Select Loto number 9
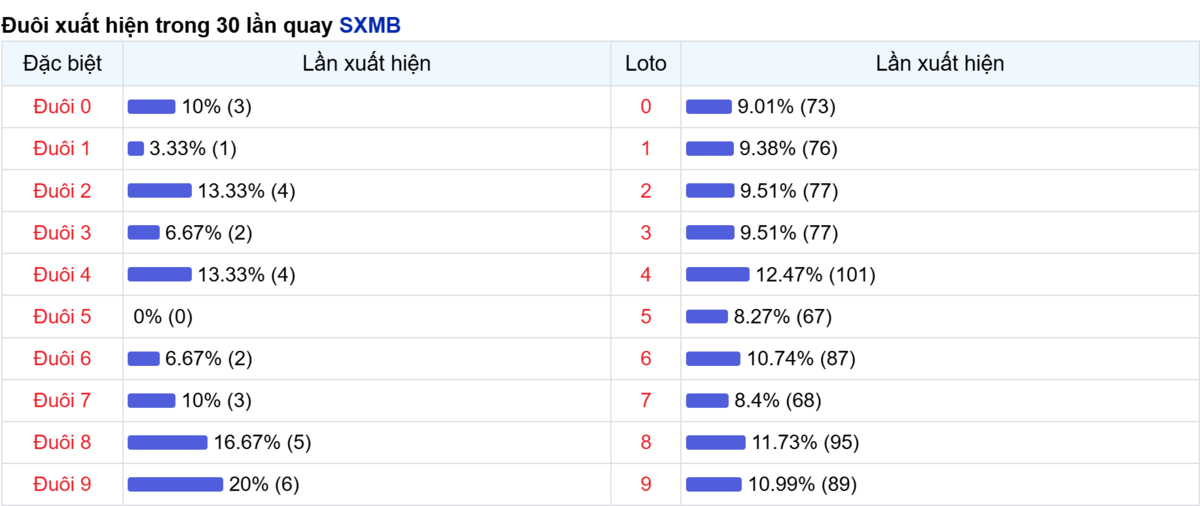1200x506 pixels. click(646, 484)
